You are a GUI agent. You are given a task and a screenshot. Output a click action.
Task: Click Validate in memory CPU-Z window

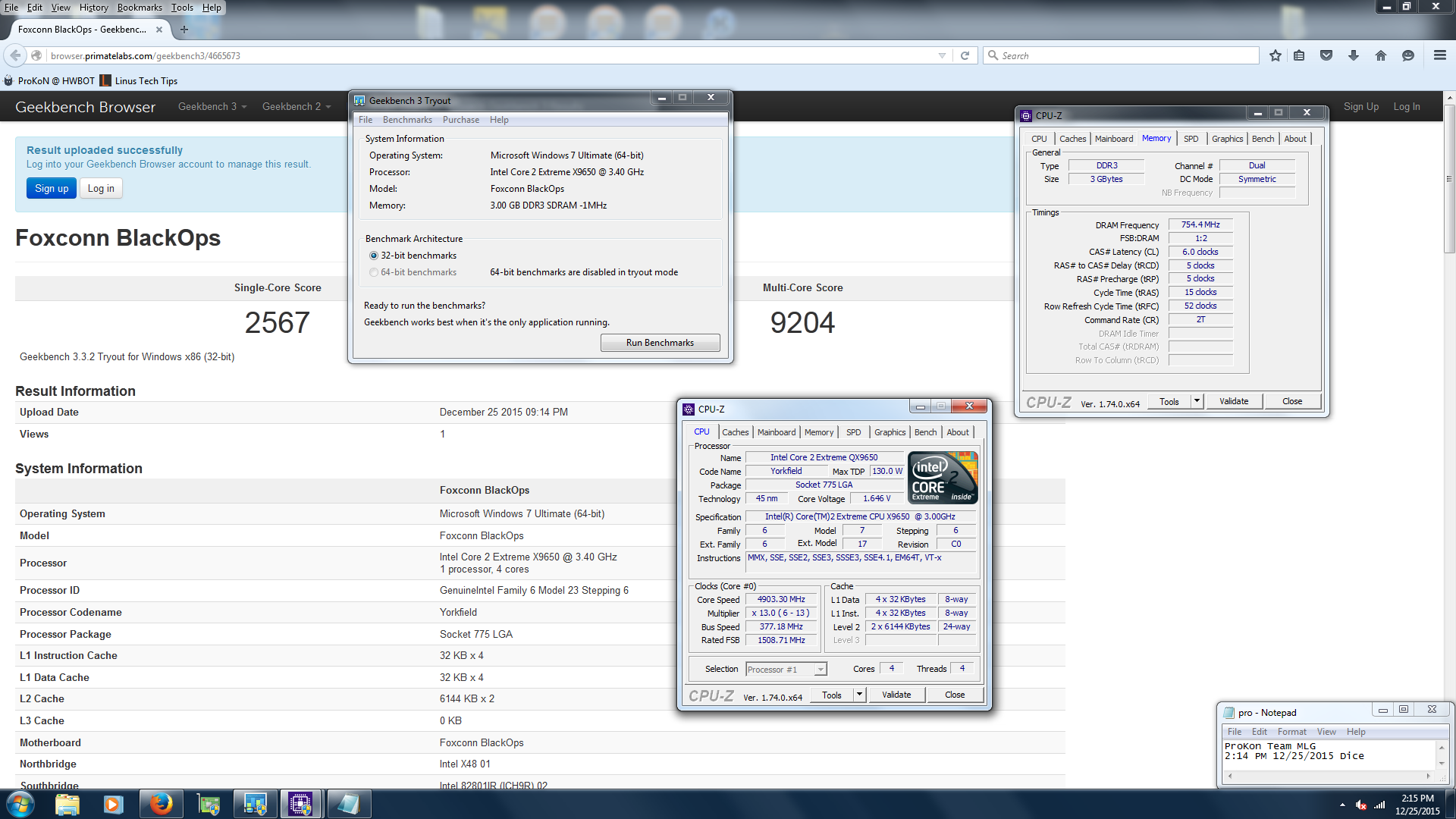pos(1234,401)
